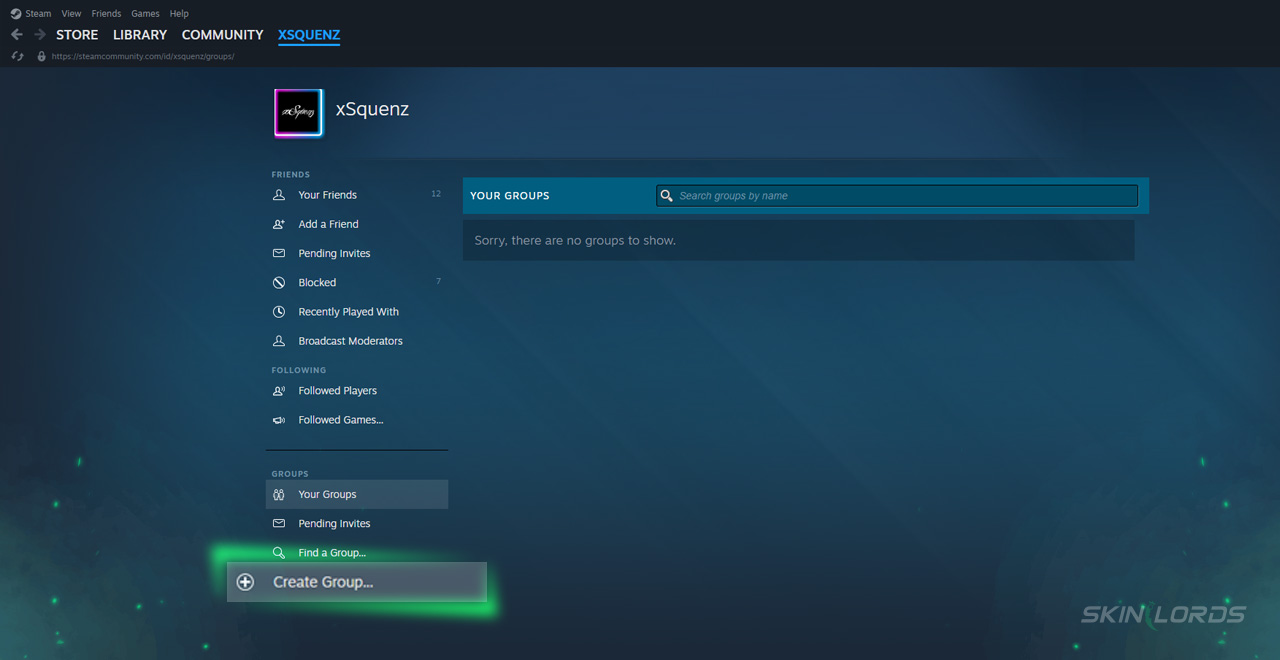
Task: Click the blocked count 7
Action: 438,282
